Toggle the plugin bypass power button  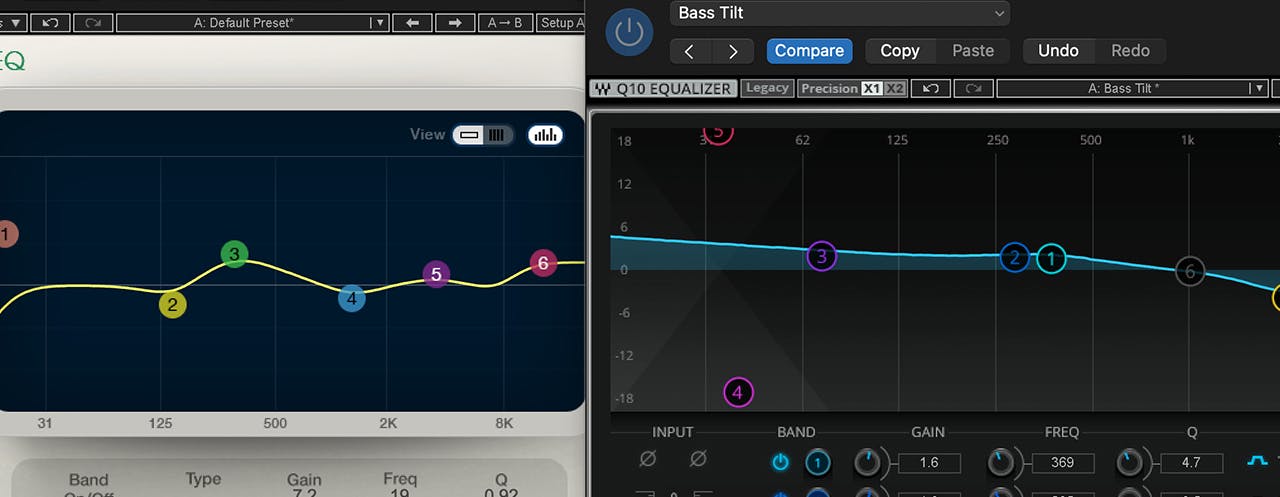(x=628, y=32)
